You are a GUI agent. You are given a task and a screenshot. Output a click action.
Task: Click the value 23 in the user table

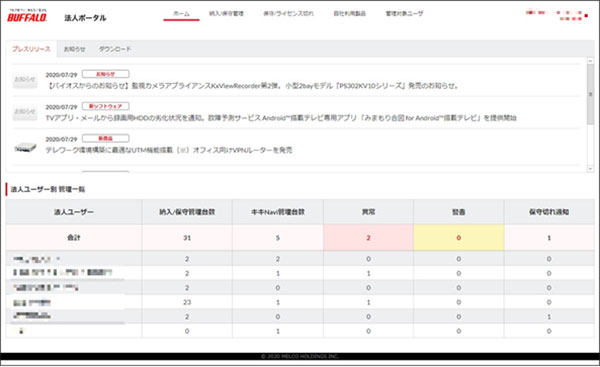click(187, 302)
